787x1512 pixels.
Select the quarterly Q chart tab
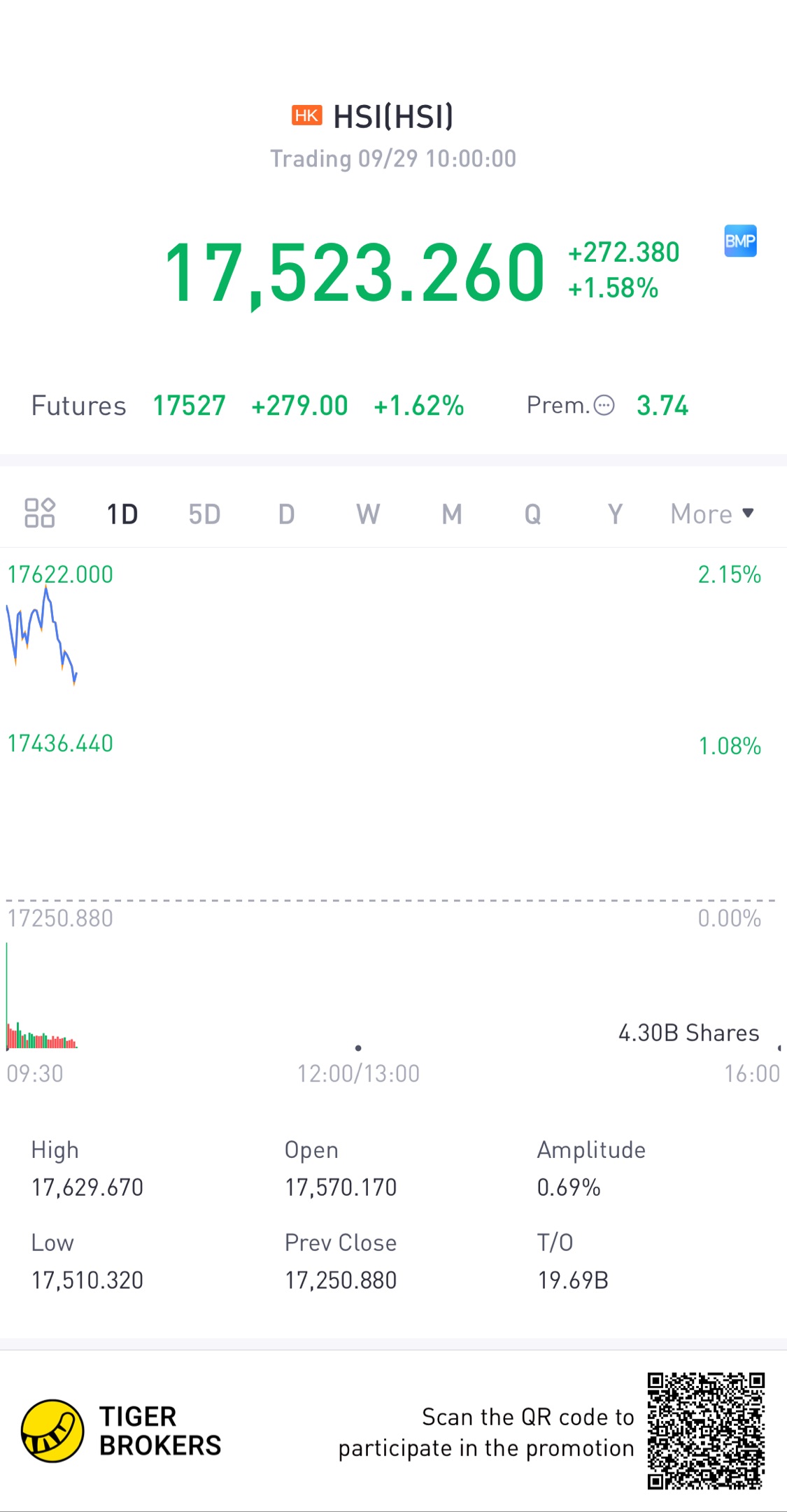pyautogui.click(x=532, y=514)
